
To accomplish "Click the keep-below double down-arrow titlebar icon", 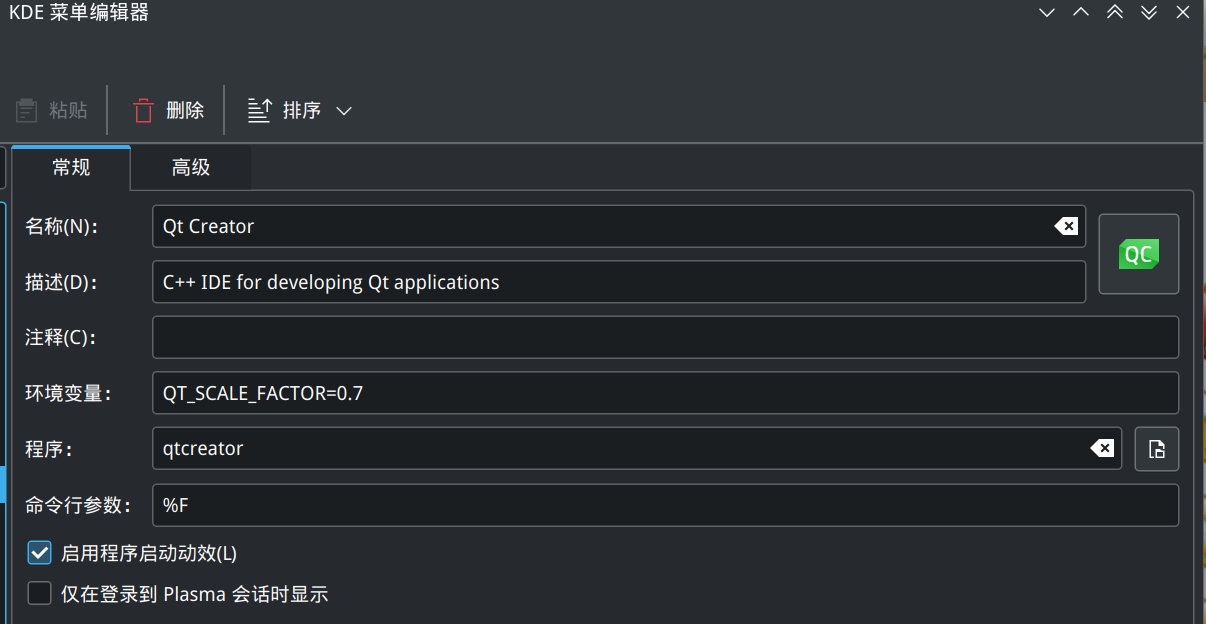I will (1149, 13).
